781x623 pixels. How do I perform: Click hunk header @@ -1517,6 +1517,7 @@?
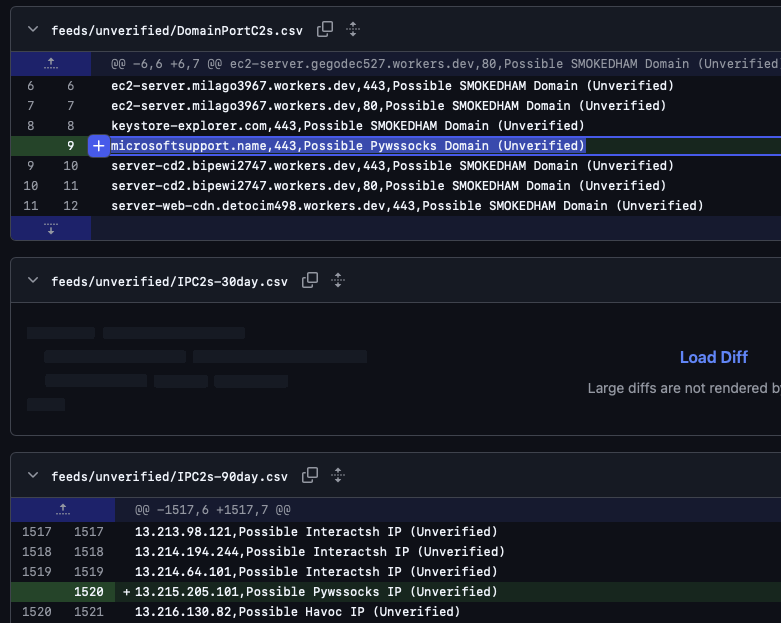click(x=213, y=510)
